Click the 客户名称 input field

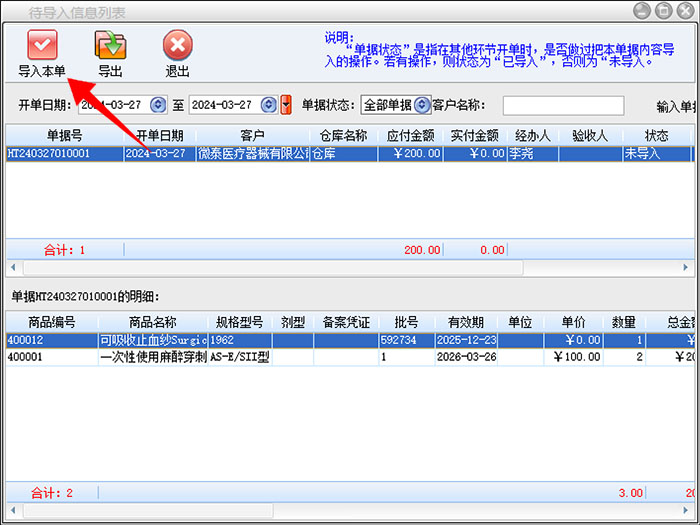[x=562, y=105]
